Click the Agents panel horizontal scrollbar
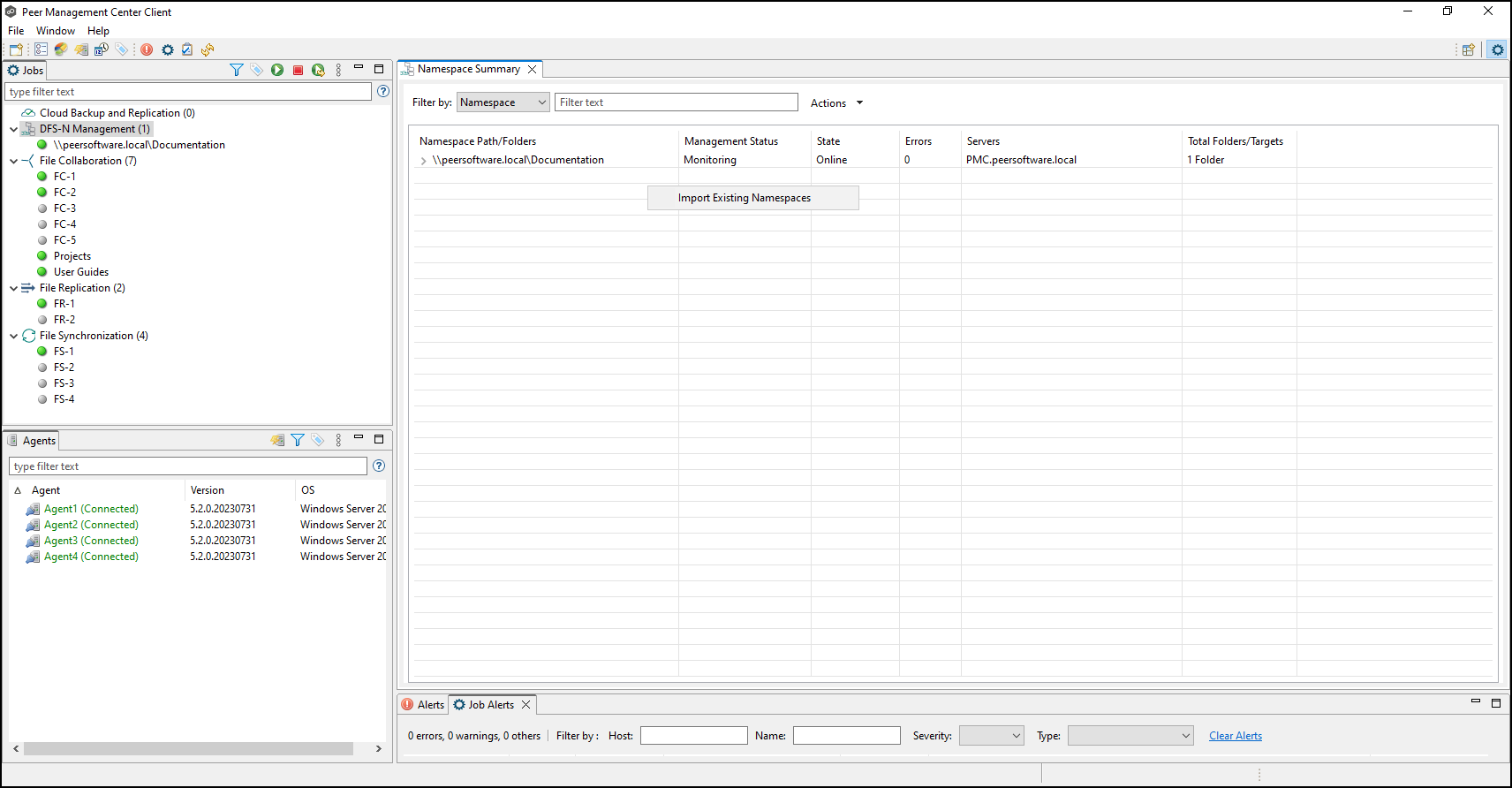Image resolution: width=1512 pixels, height=788 pixels. [x=188, y=748]
